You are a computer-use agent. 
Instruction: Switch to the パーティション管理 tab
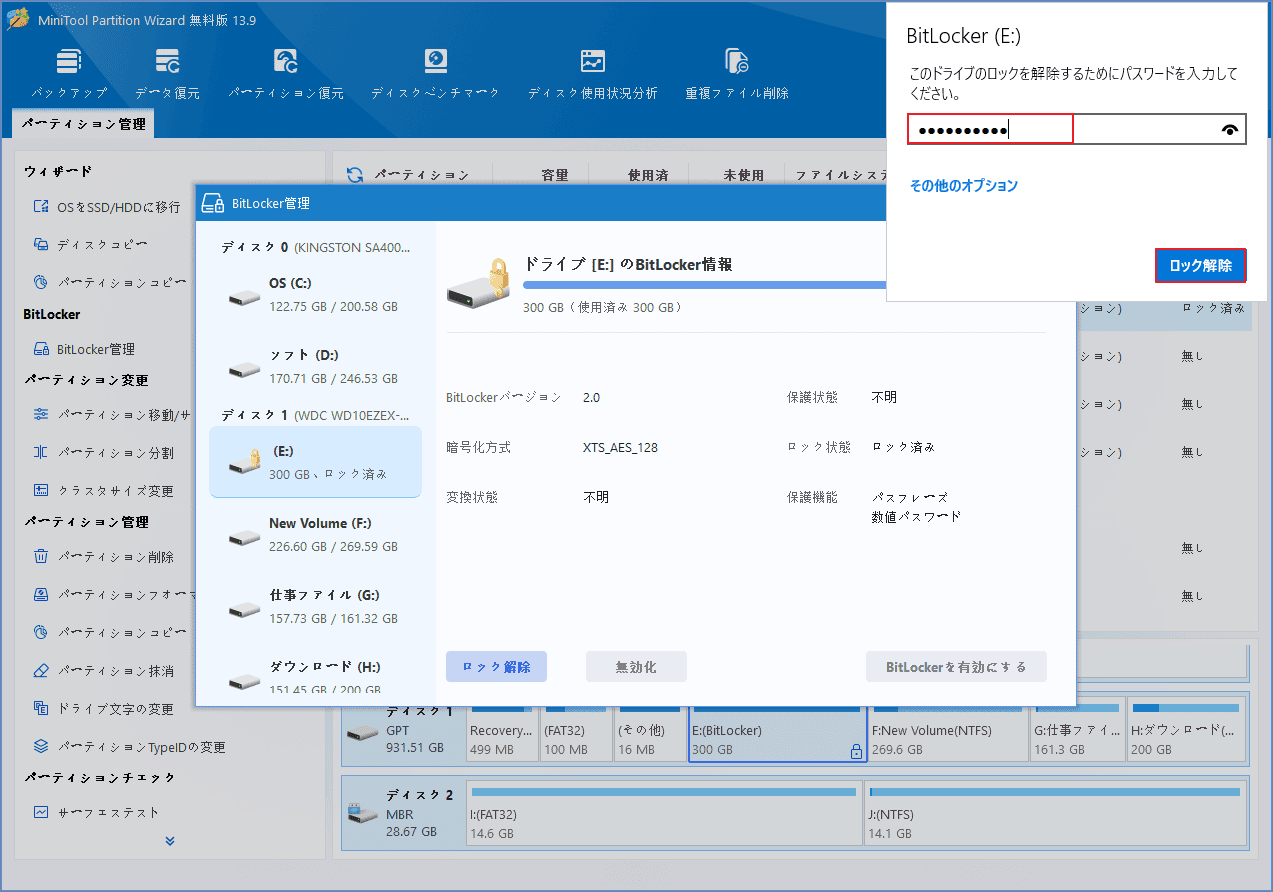point(83,124)
